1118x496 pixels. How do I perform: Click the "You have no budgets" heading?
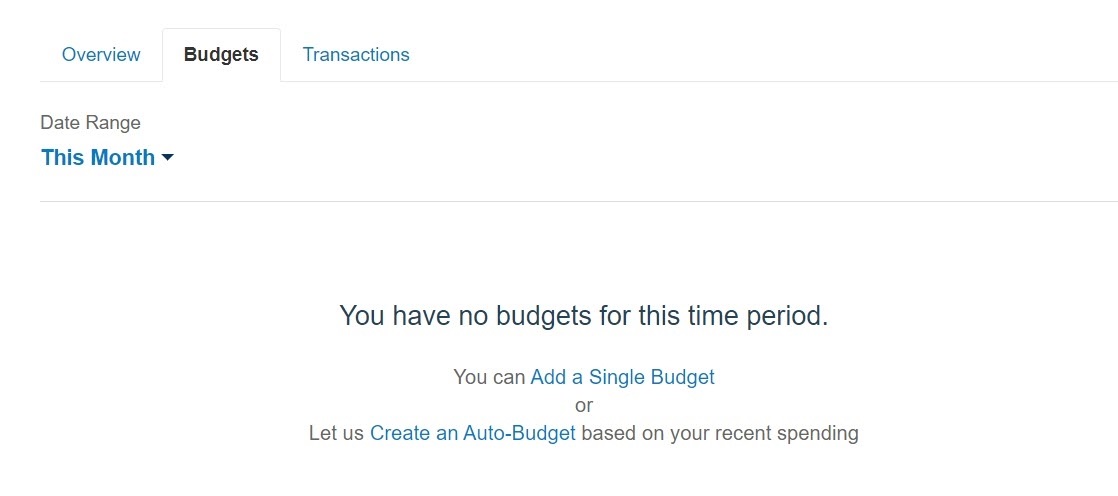click(x=584, y=316)
